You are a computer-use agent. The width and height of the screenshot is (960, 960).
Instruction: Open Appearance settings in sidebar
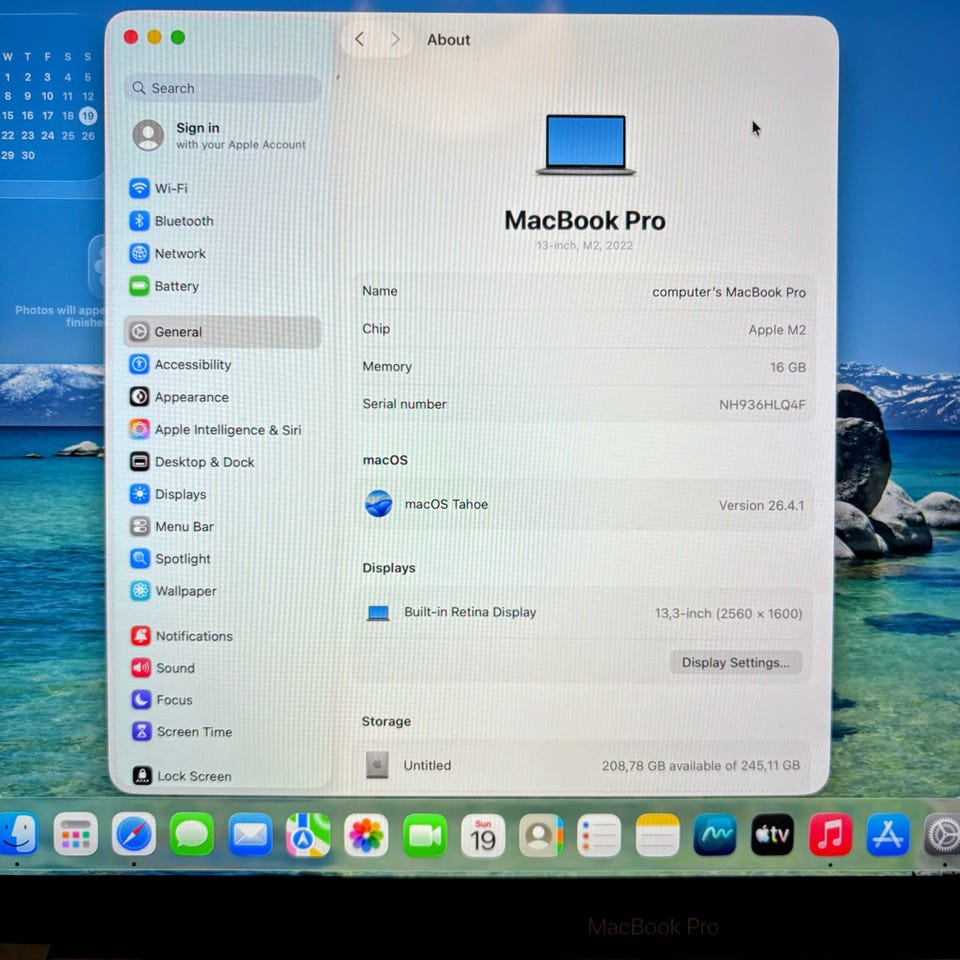222,397
